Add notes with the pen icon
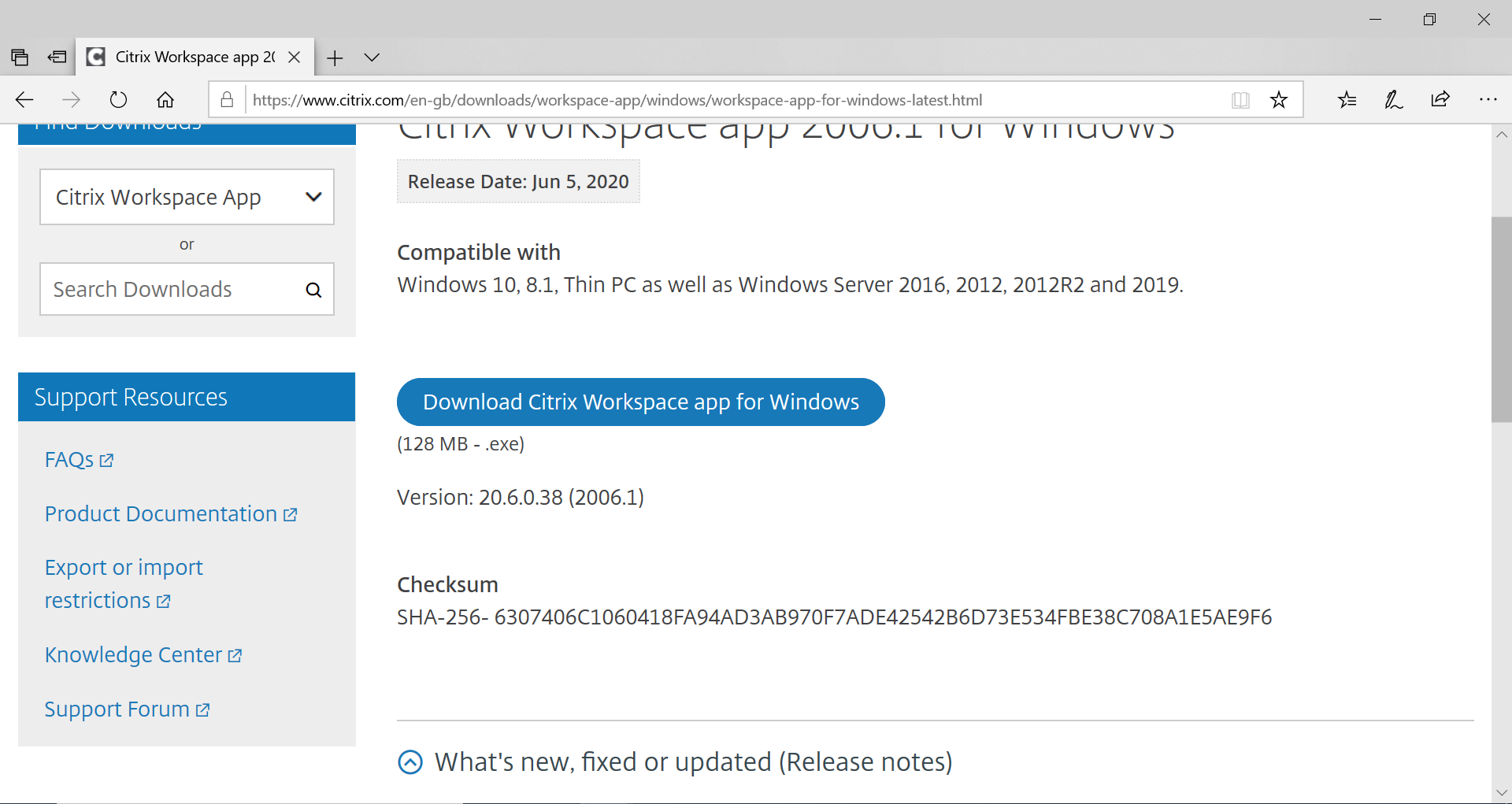 [x=1393, y=100]
